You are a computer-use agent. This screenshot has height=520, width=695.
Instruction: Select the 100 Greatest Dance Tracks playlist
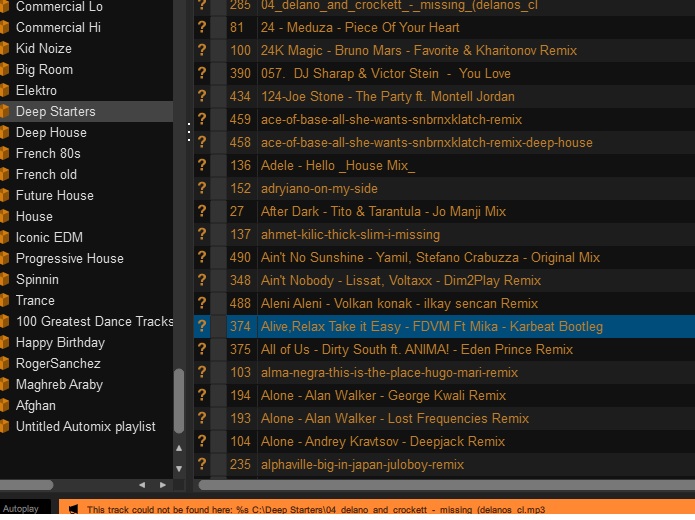pos(94,322)
